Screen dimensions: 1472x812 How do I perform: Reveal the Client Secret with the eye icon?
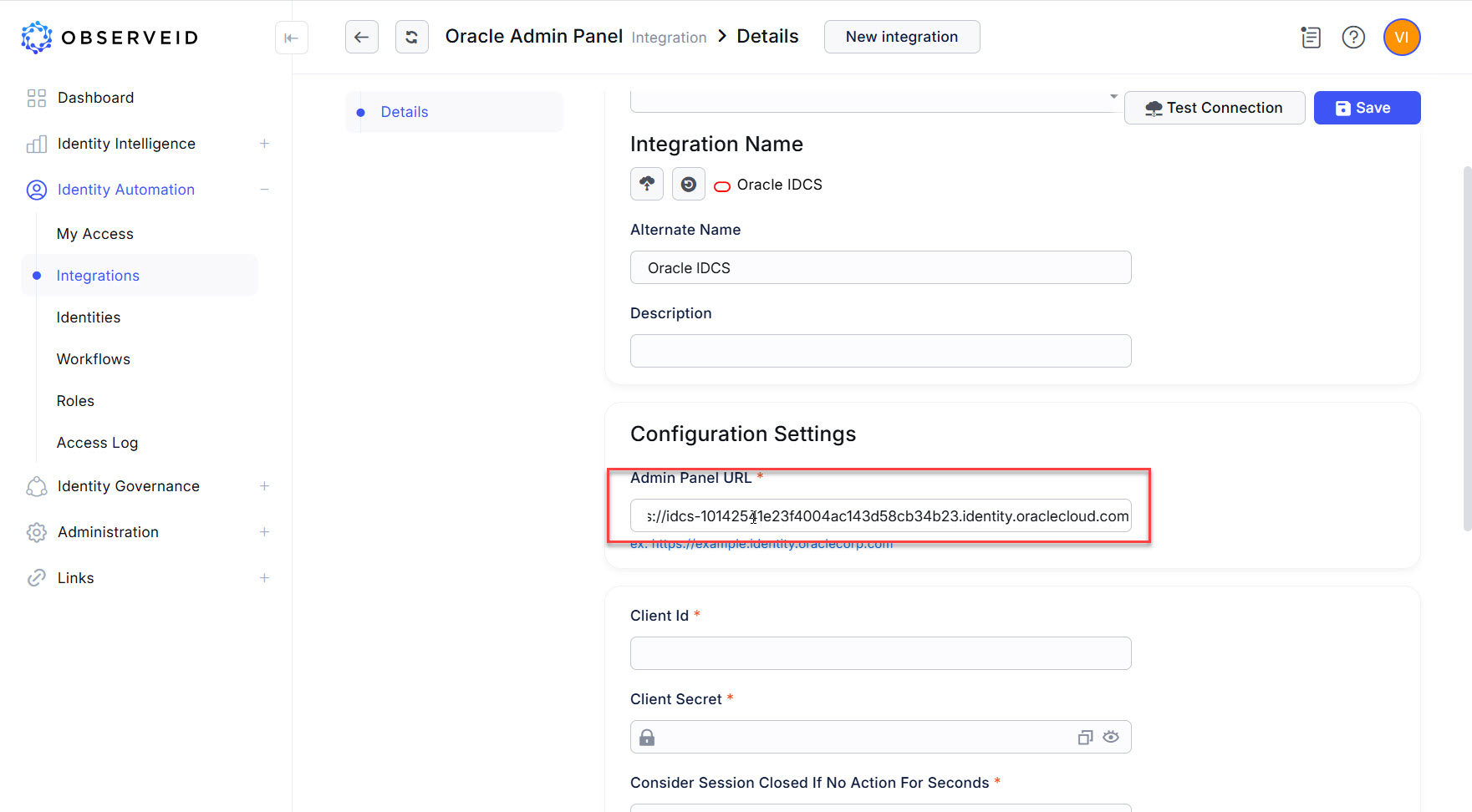[1111, 737]
